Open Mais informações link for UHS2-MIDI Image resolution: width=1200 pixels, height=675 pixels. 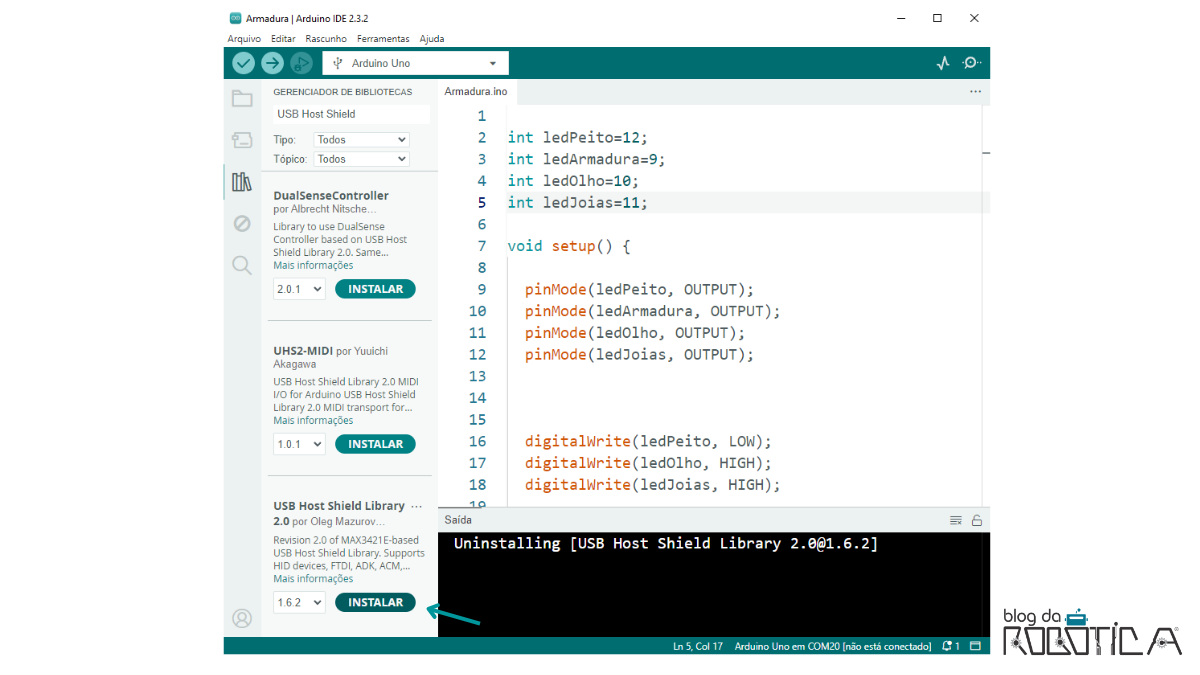(313, 421)
